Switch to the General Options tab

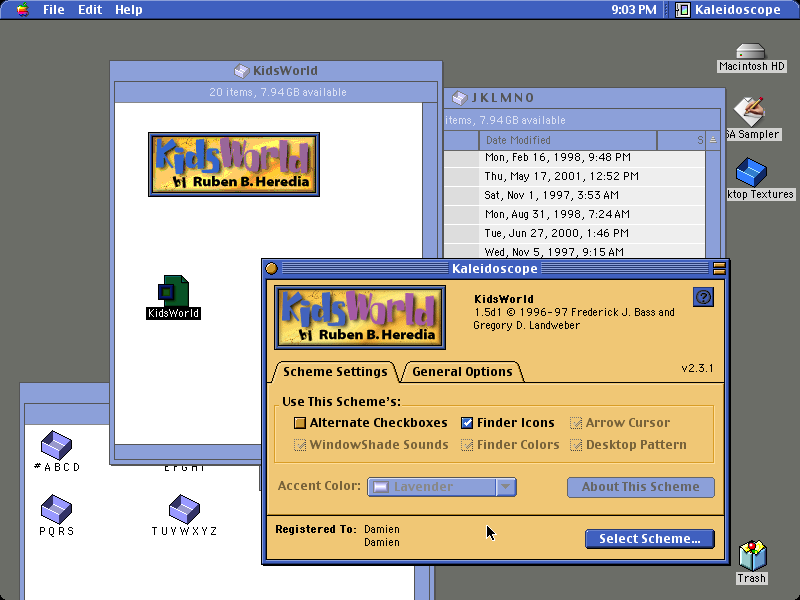(462, 371)
